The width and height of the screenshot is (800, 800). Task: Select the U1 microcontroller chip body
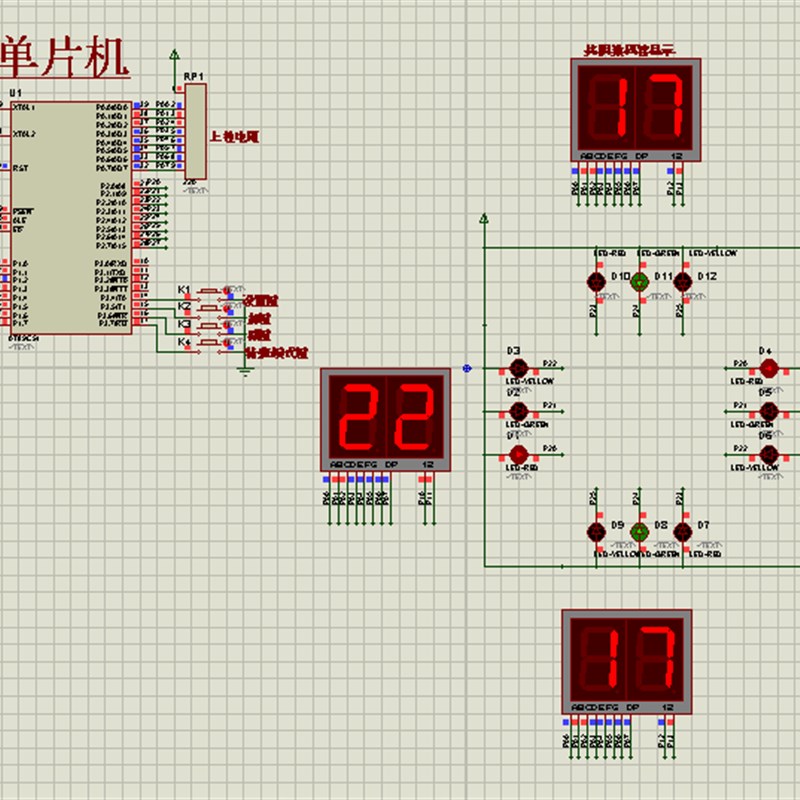pyautogui.click(x=71, y=218)
